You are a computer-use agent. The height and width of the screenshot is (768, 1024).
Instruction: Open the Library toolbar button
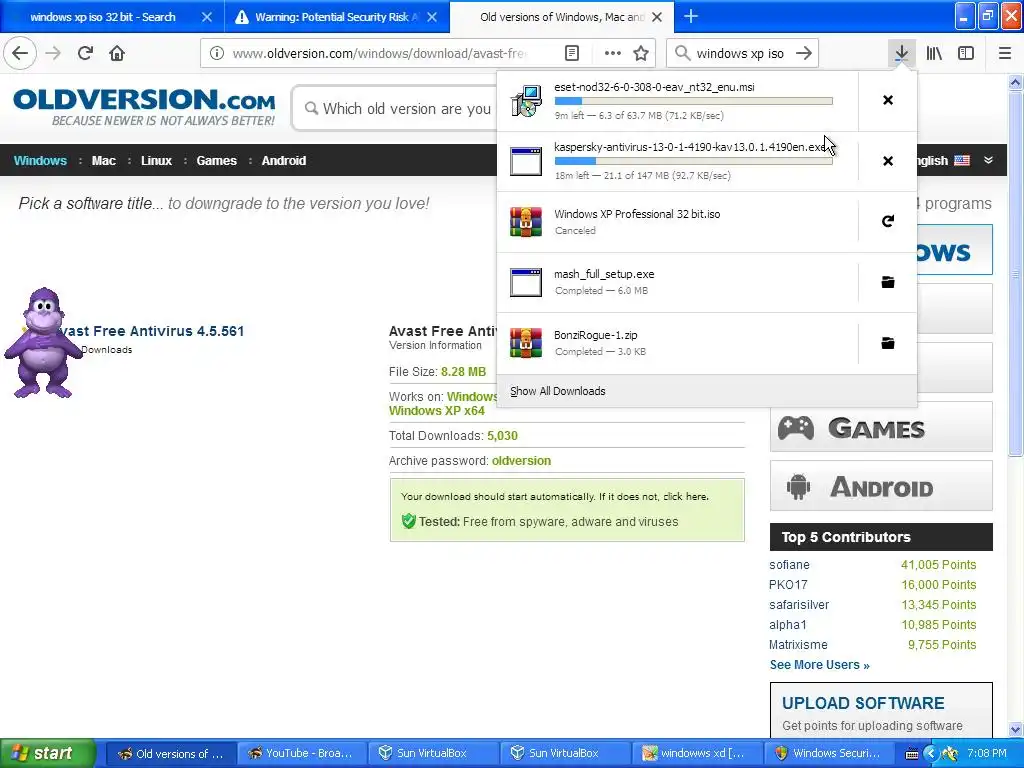[934, 53]
